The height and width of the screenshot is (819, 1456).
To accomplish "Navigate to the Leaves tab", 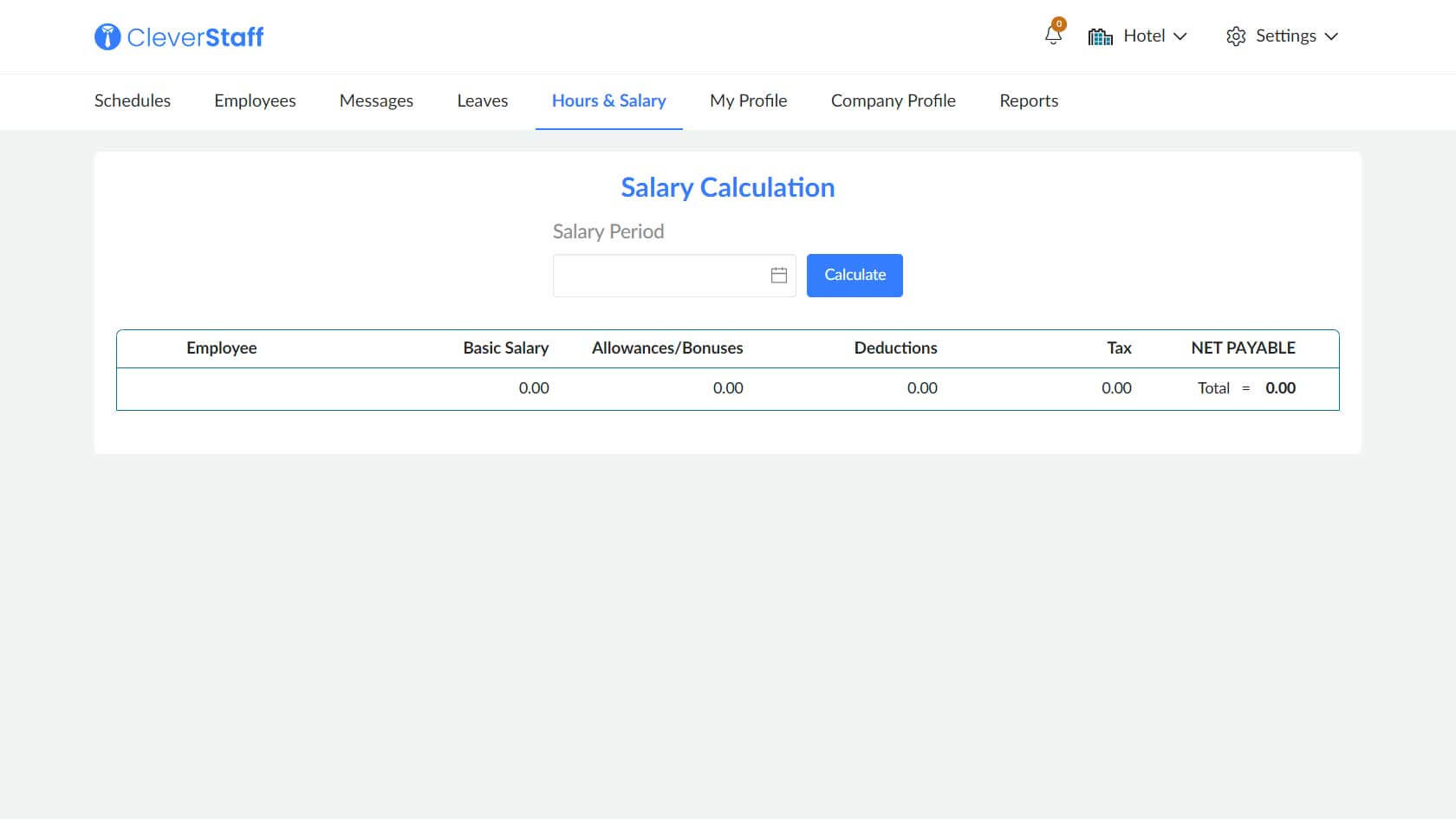I will click(482, 101).
